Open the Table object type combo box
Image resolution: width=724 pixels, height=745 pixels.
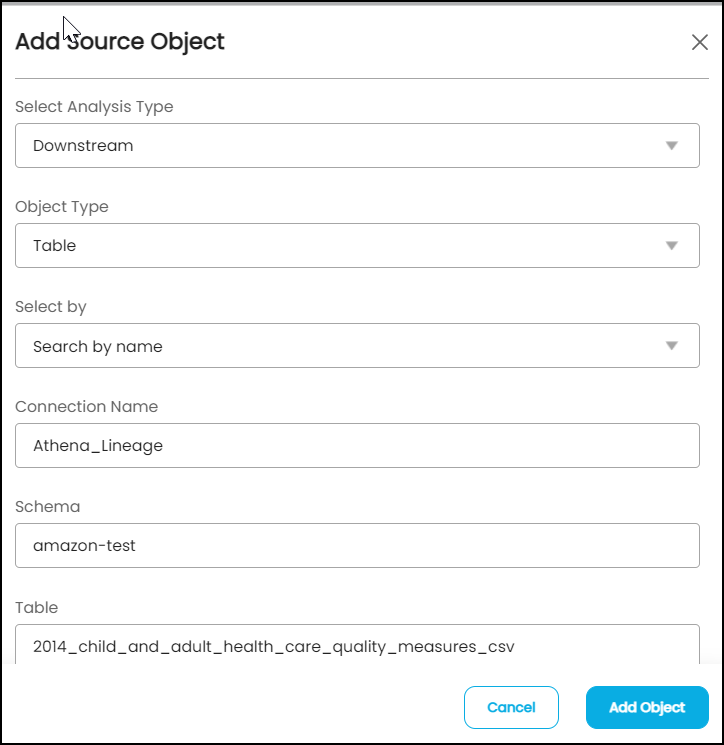(x=357, y=246)
